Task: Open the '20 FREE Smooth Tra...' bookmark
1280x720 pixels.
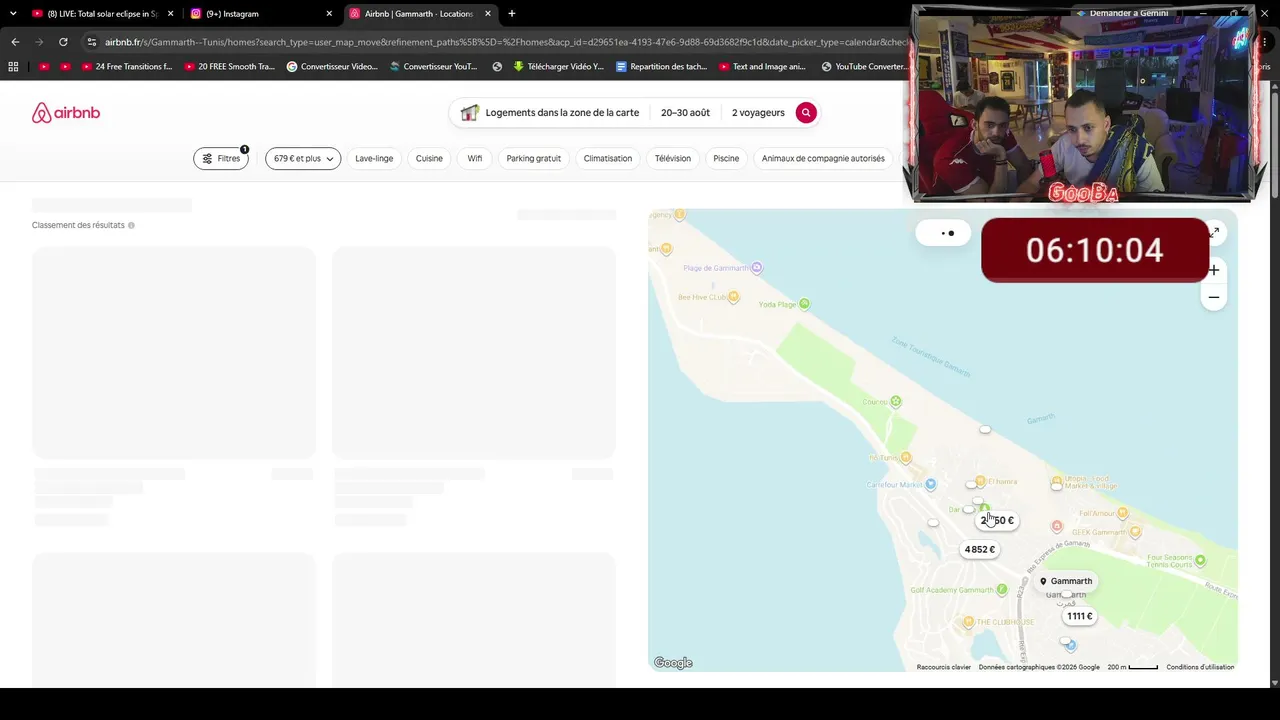Action: pos(229,67)
